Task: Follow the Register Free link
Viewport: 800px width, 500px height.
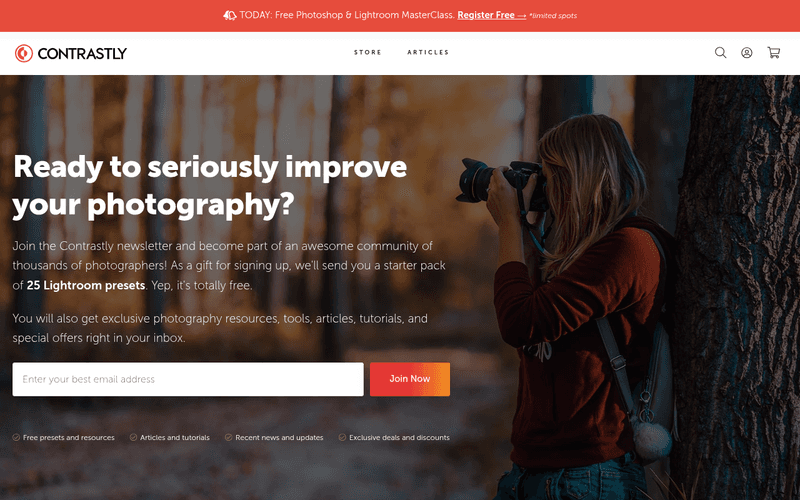Action: click(x=491, y=15)
